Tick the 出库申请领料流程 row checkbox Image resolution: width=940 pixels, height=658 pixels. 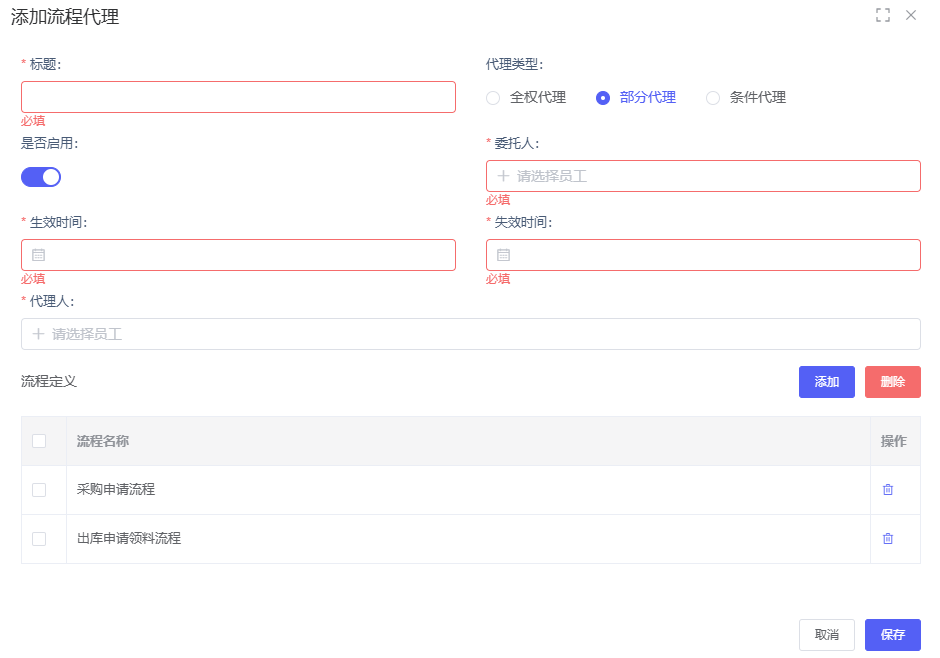coord(39,539)
